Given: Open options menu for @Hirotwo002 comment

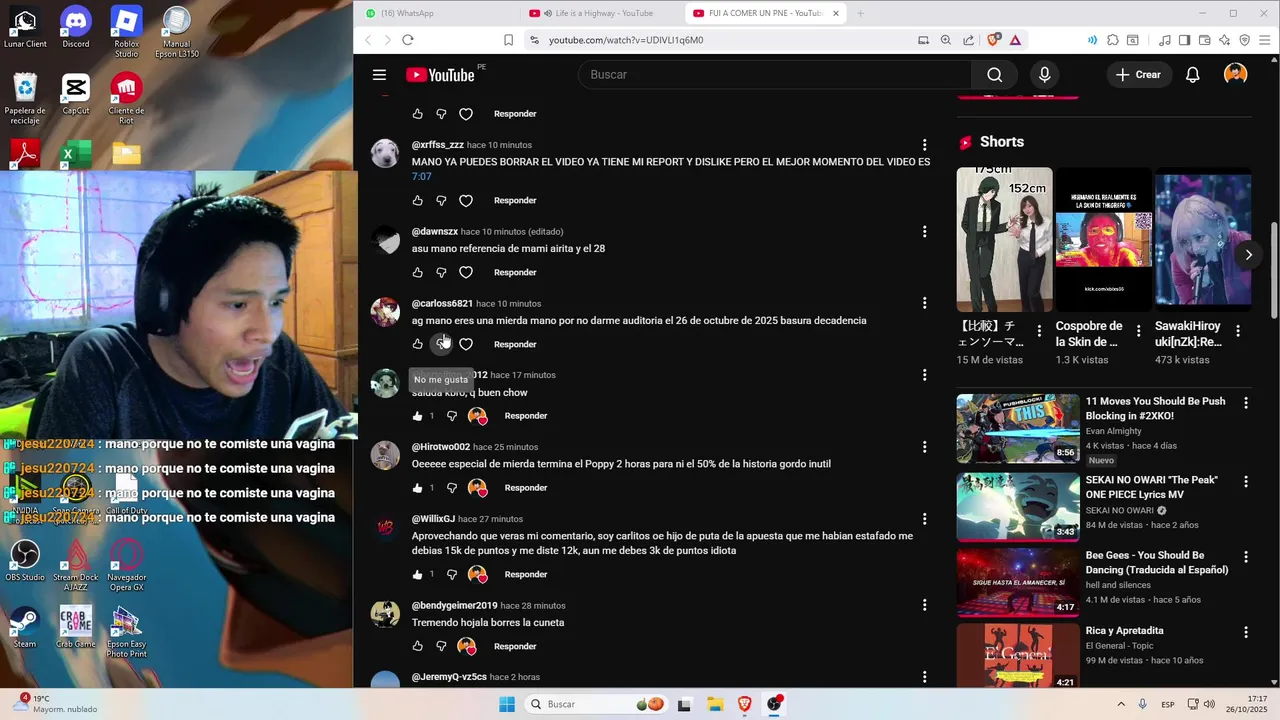Looking at the screenshot, I should pyautogui.click(x=924, y=447).
